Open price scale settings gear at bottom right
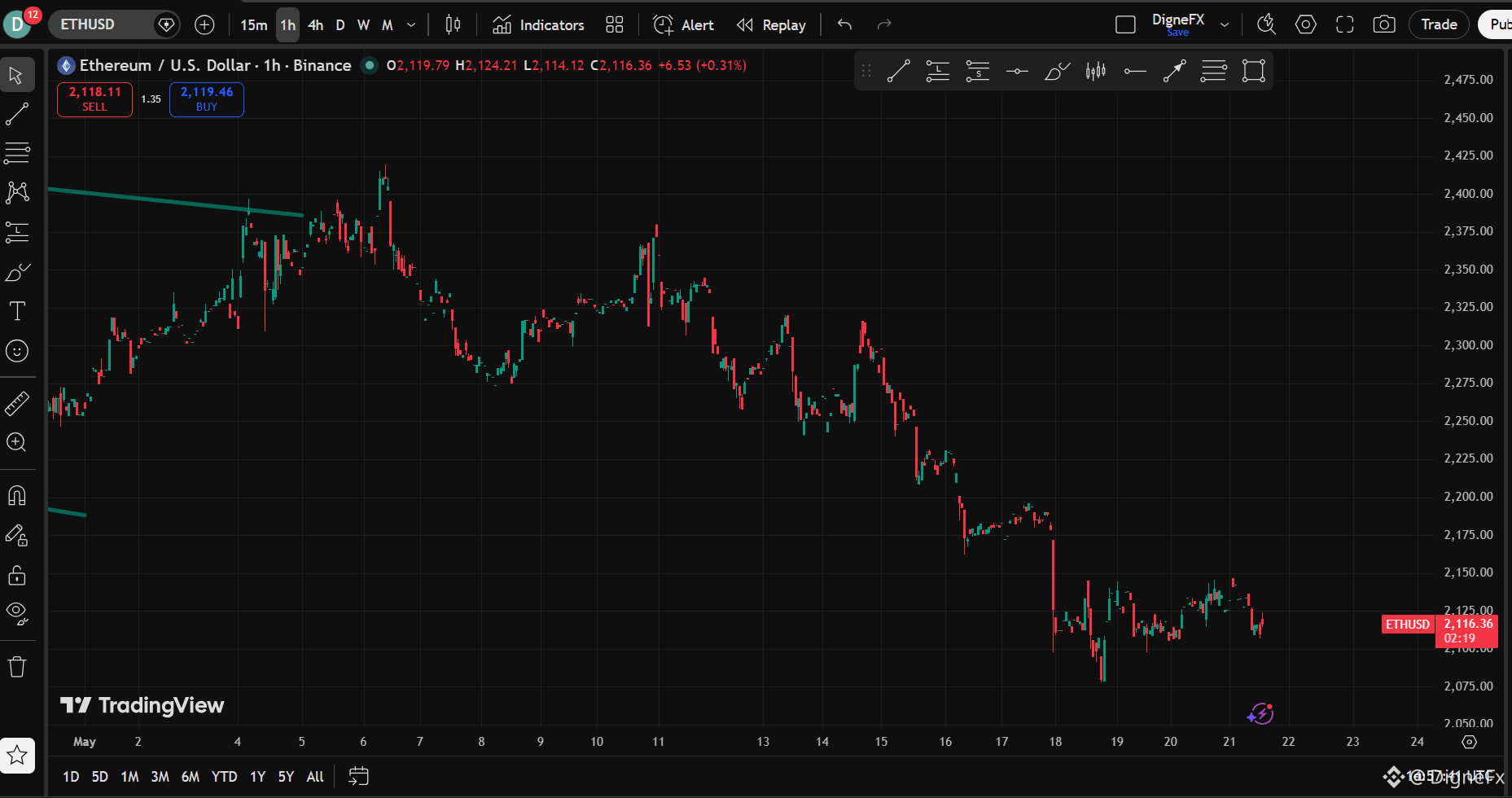The image size is (1512, 798). pyautogui.click(x=1469, y=742)
